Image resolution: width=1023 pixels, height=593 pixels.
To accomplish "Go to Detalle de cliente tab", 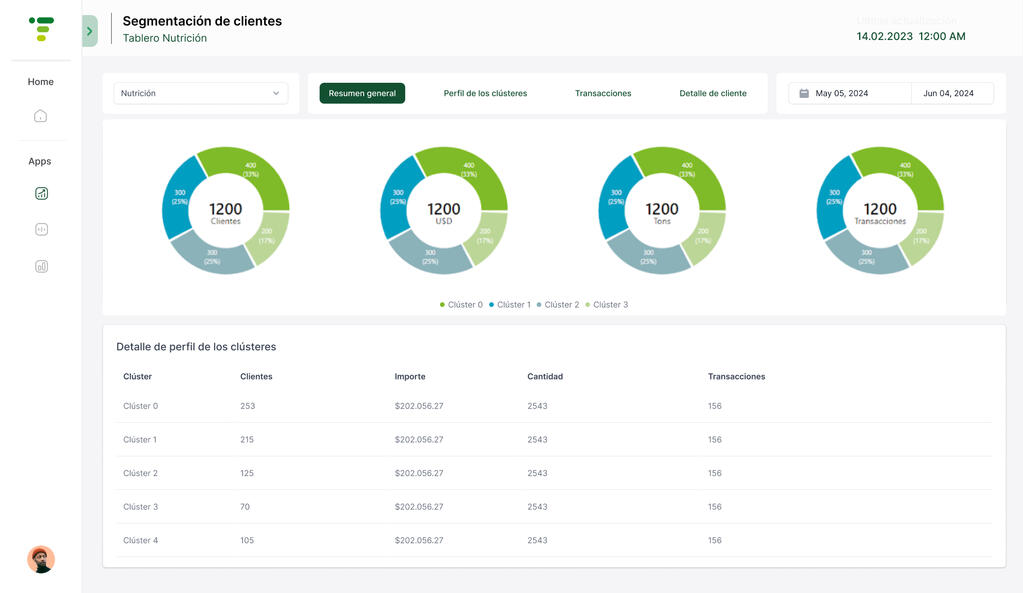I will pyautogui.click(x=713, y=93).
